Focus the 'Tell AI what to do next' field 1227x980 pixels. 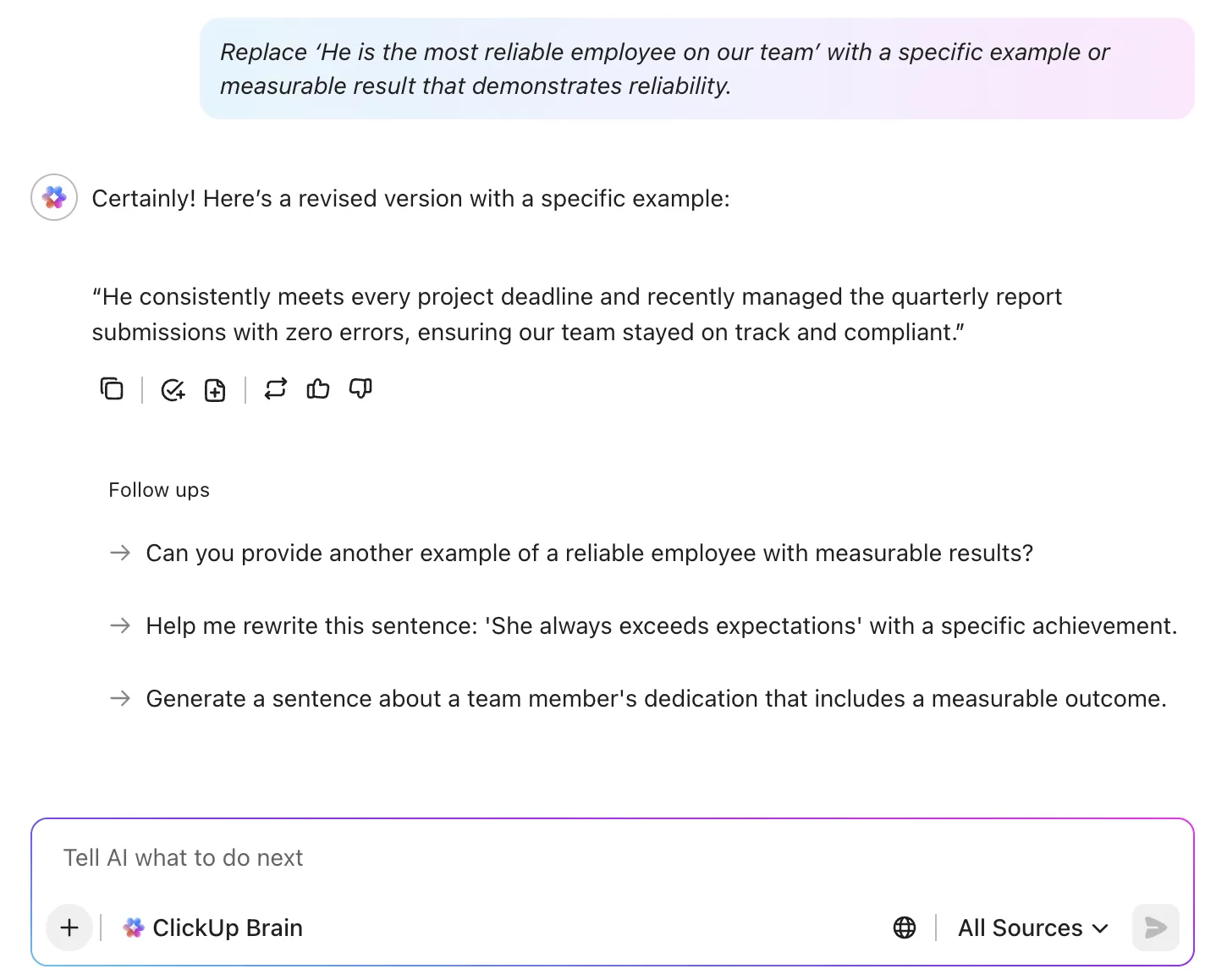613,858
